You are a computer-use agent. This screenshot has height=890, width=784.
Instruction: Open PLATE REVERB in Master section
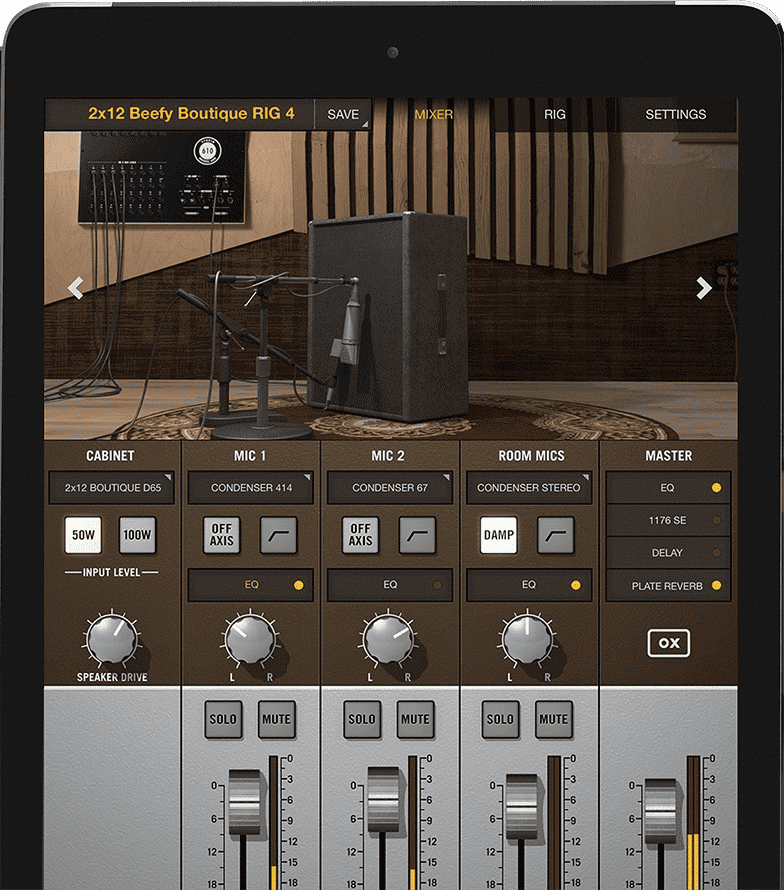pyautogui.click(x=668, y=586)
